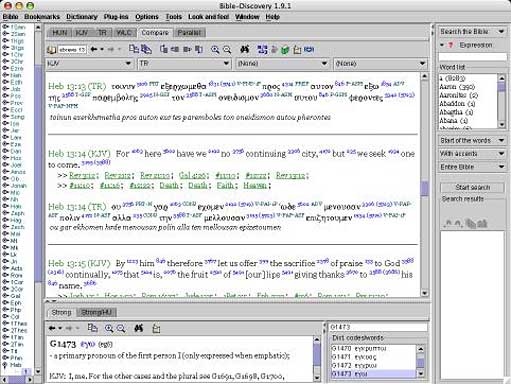Collapse the Expression disclosure triangle

point(442,45)
